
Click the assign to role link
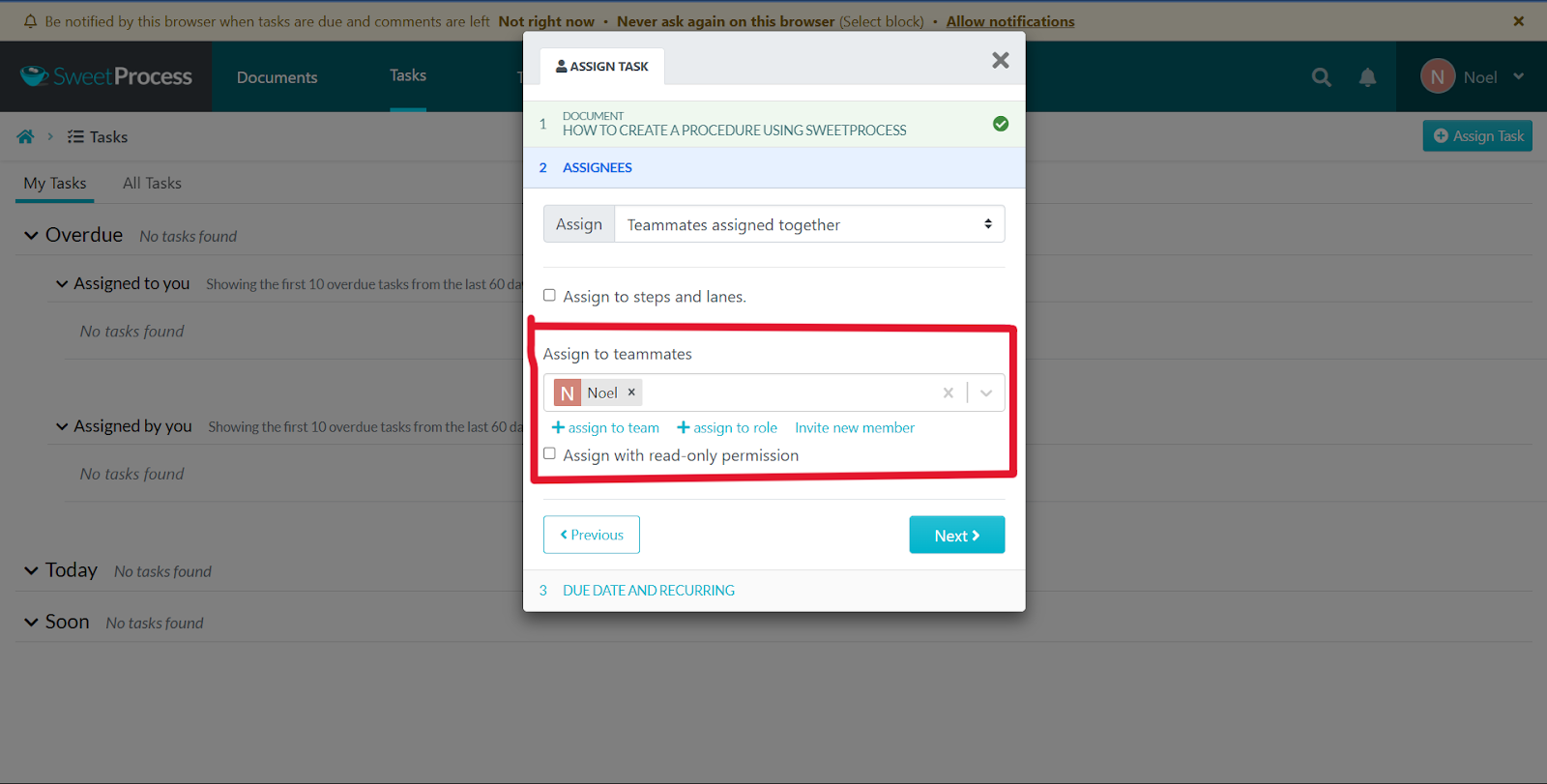click(x=727, y=427)
